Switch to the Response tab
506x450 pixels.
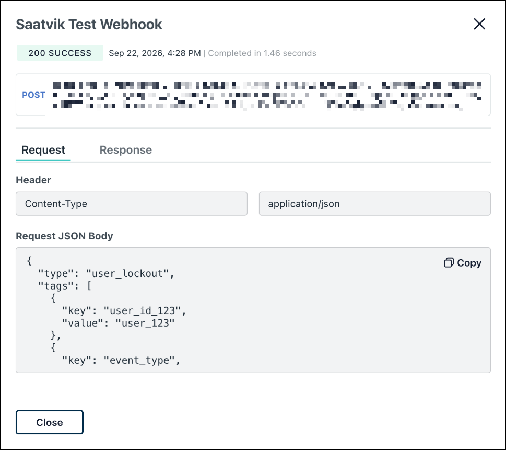pyautogui.click(x=125, y=150)
